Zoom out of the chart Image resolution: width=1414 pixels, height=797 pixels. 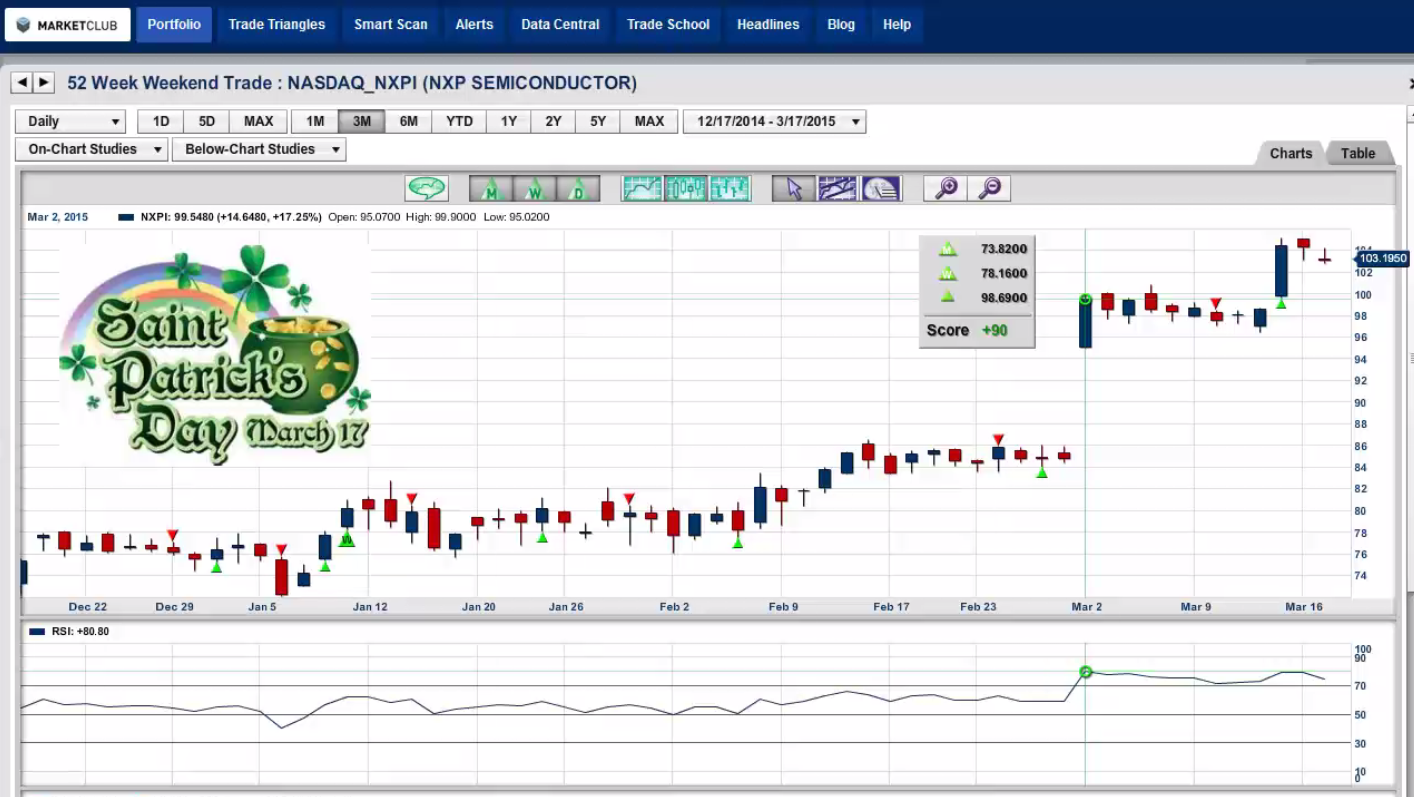pyautogui.click(x=989, y=188)
